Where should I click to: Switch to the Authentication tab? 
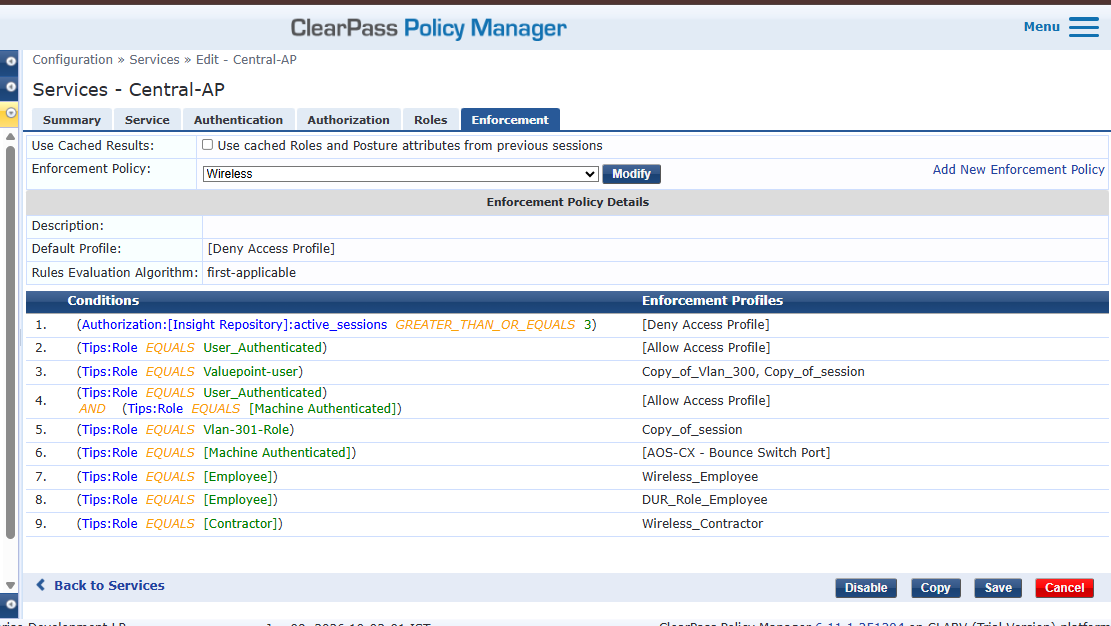[x=238, y=120]
